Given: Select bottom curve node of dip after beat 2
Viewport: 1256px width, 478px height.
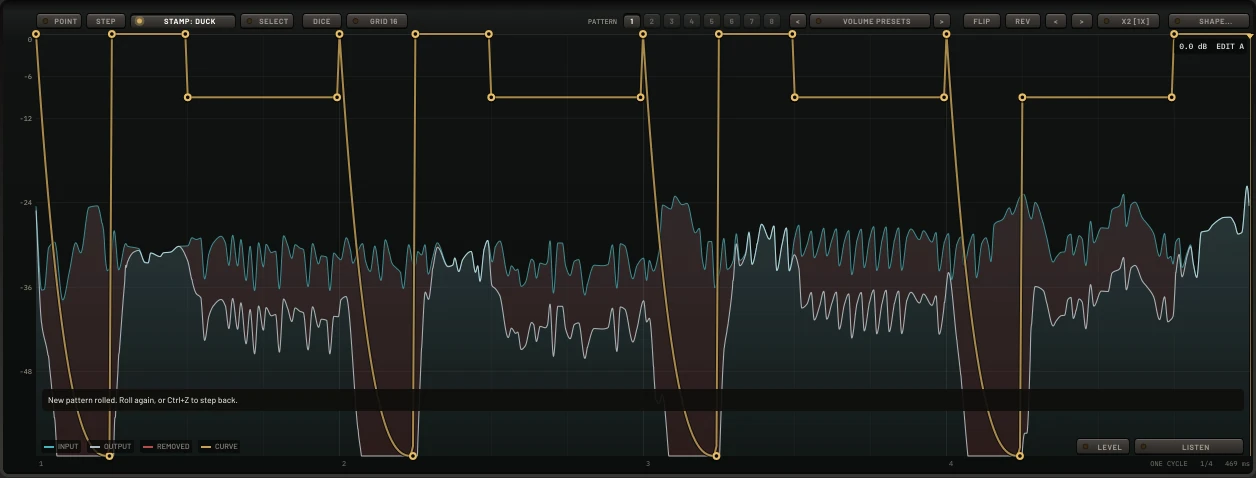Looking at the screenshot, I should (413, 456).
